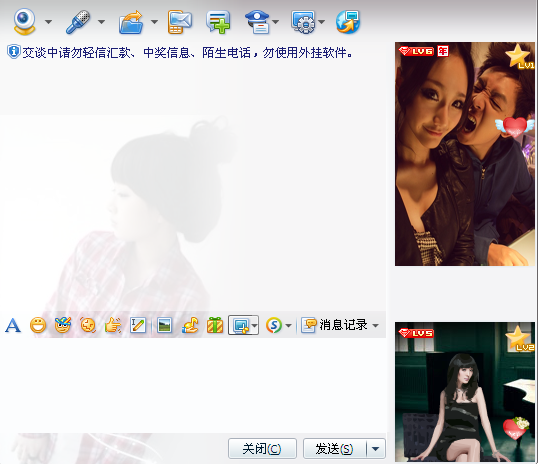The height and width of the screenshot is (464, 538).
Task: Open send file options dropdown arrow
Action: pos(154,22)
